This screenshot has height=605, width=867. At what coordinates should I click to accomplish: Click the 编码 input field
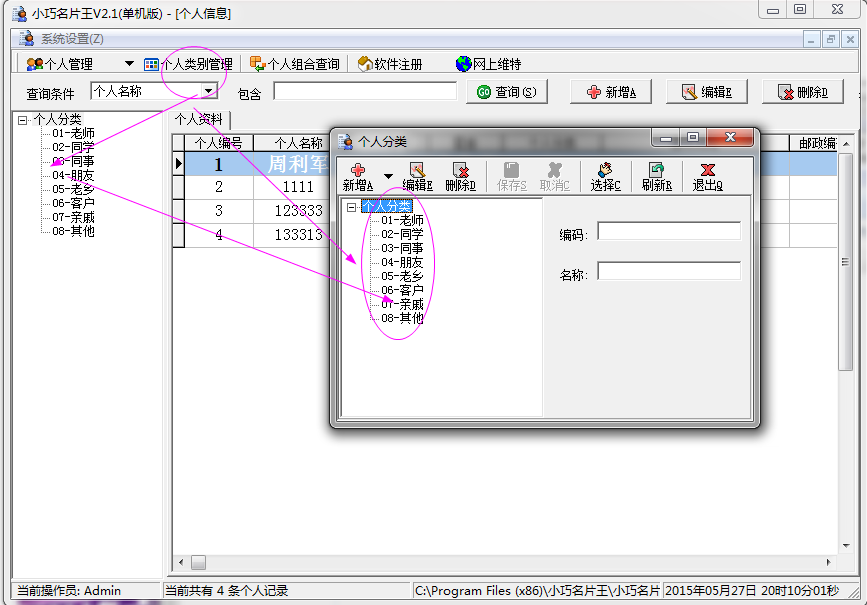(x=669, y=231)
